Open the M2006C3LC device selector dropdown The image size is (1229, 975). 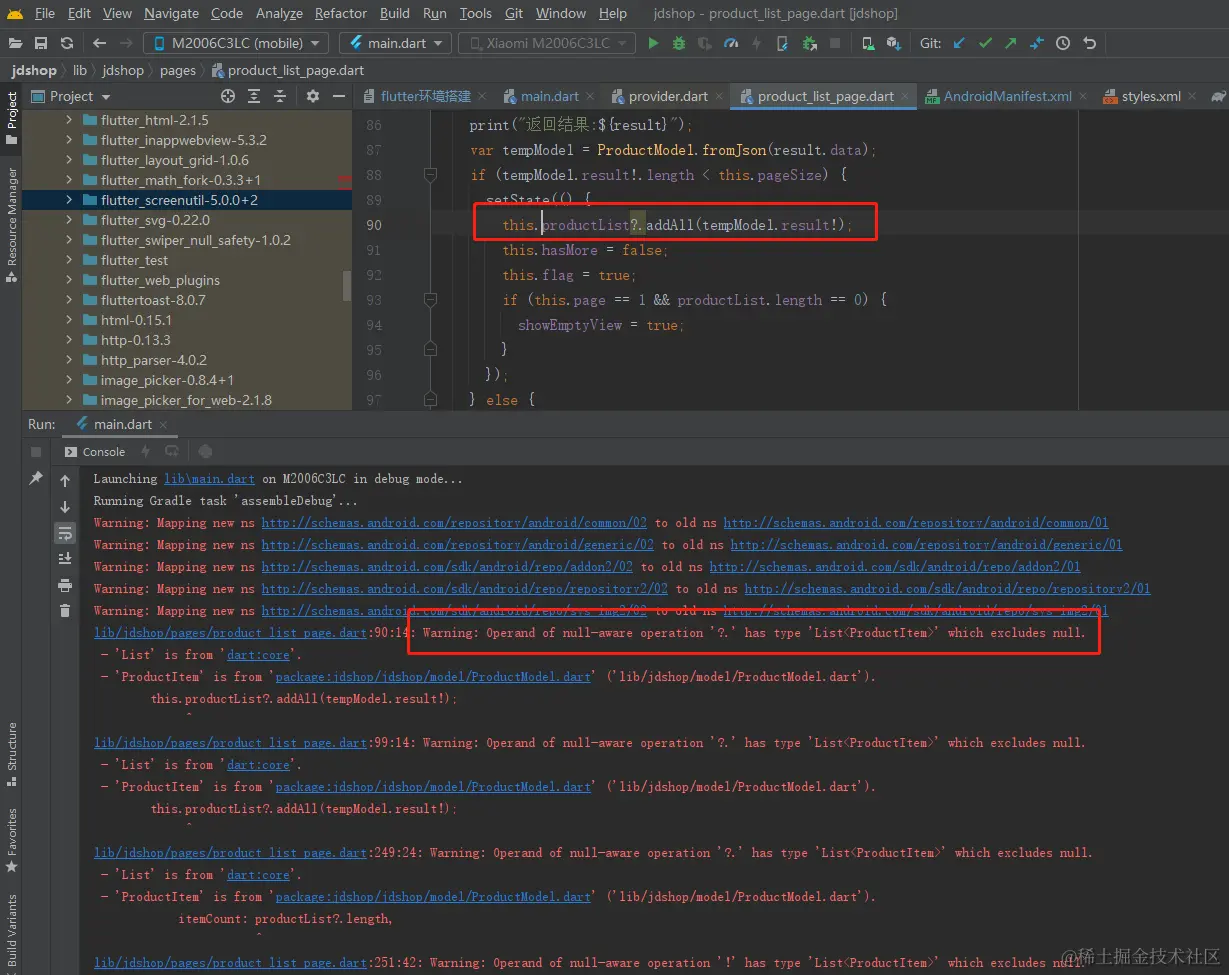click(236, 43)
